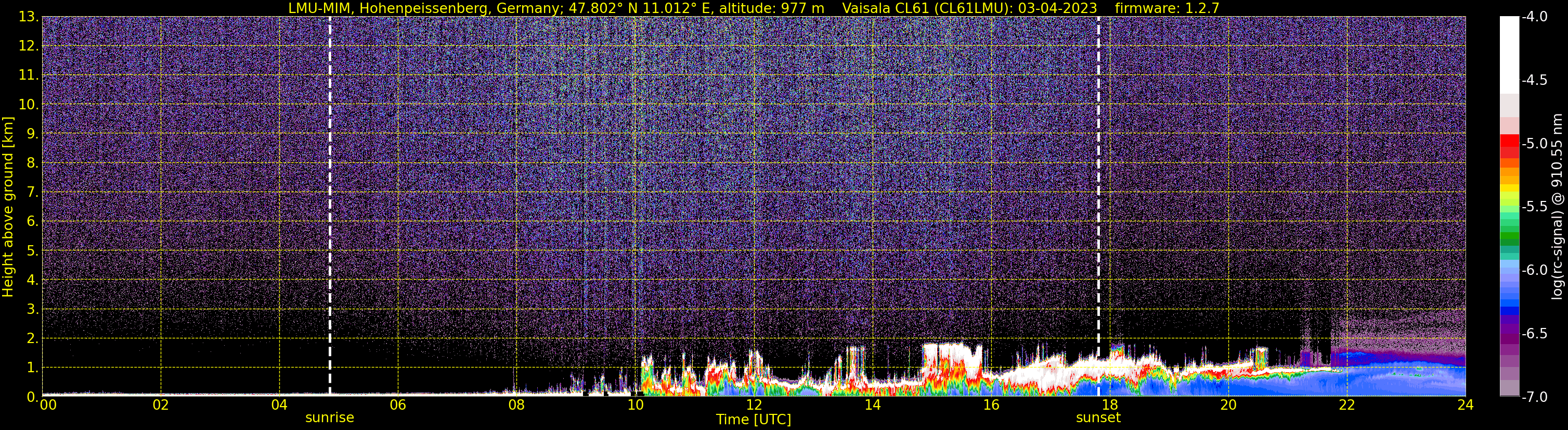Click the '9.' height tick label
Viewport: 1568px width, 430px height.
pos(32,133)
